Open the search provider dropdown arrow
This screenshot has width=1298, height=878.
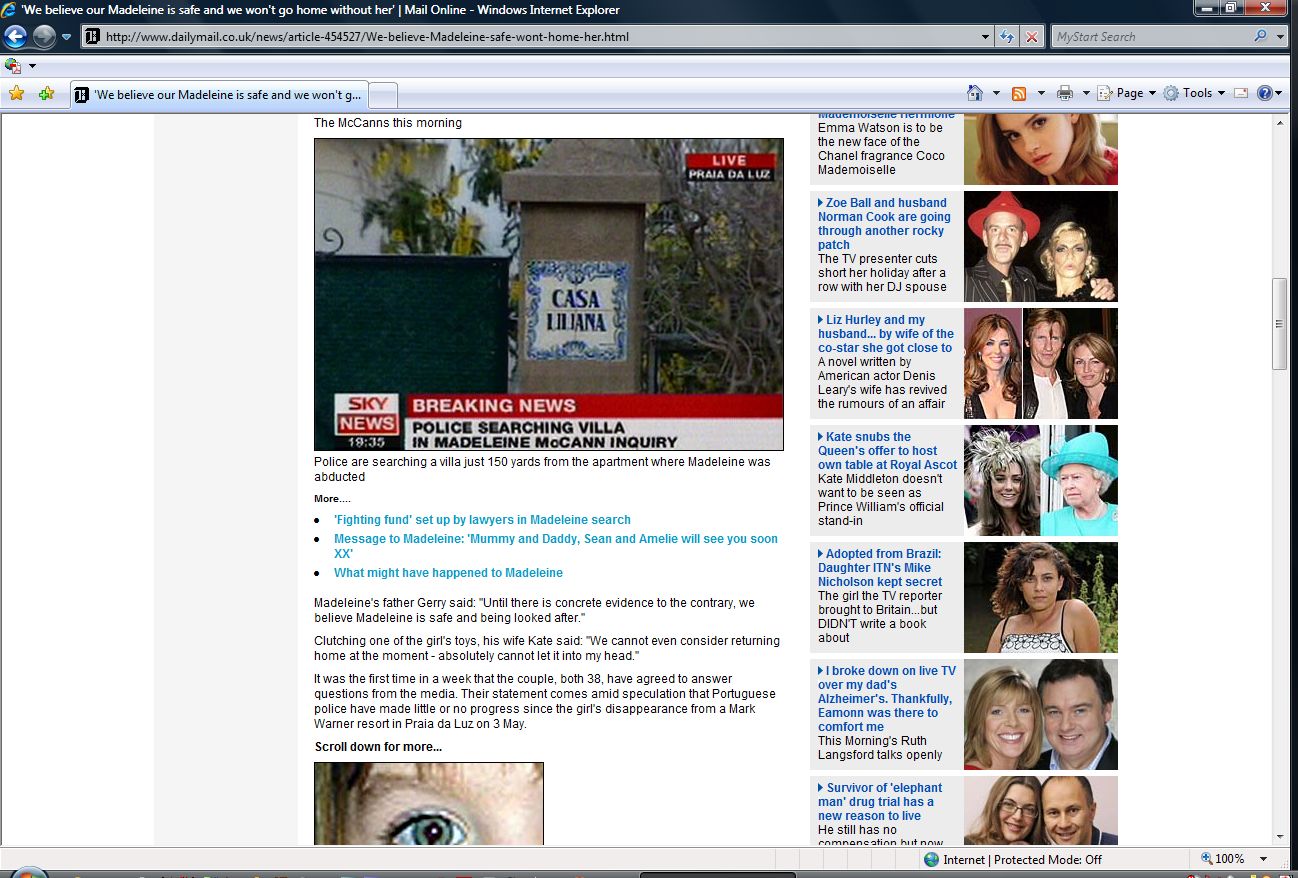coord(1281,36)
